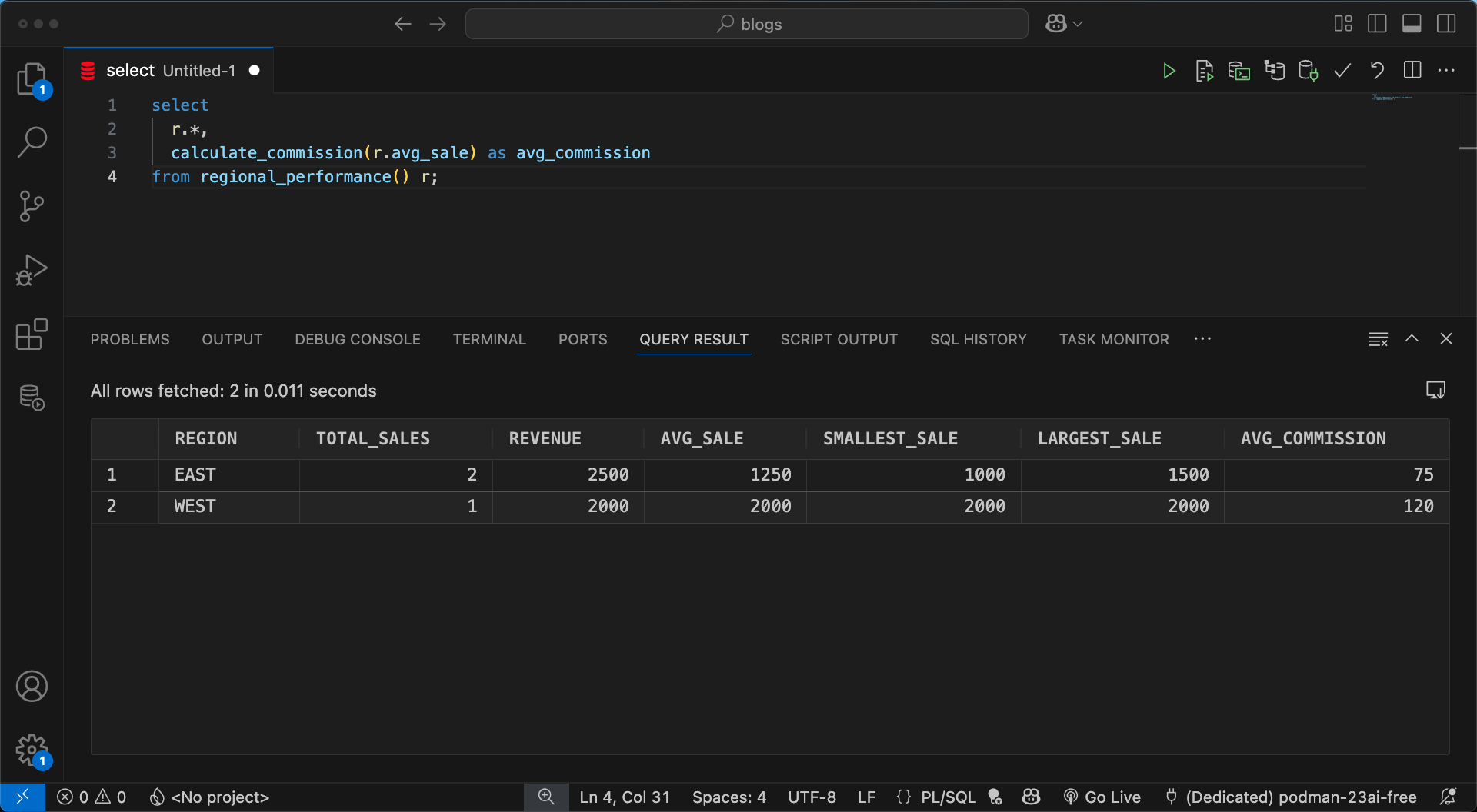Switch to the Problems tab
The width and height of the screenshot is (1477, 812).
(130, 339)
